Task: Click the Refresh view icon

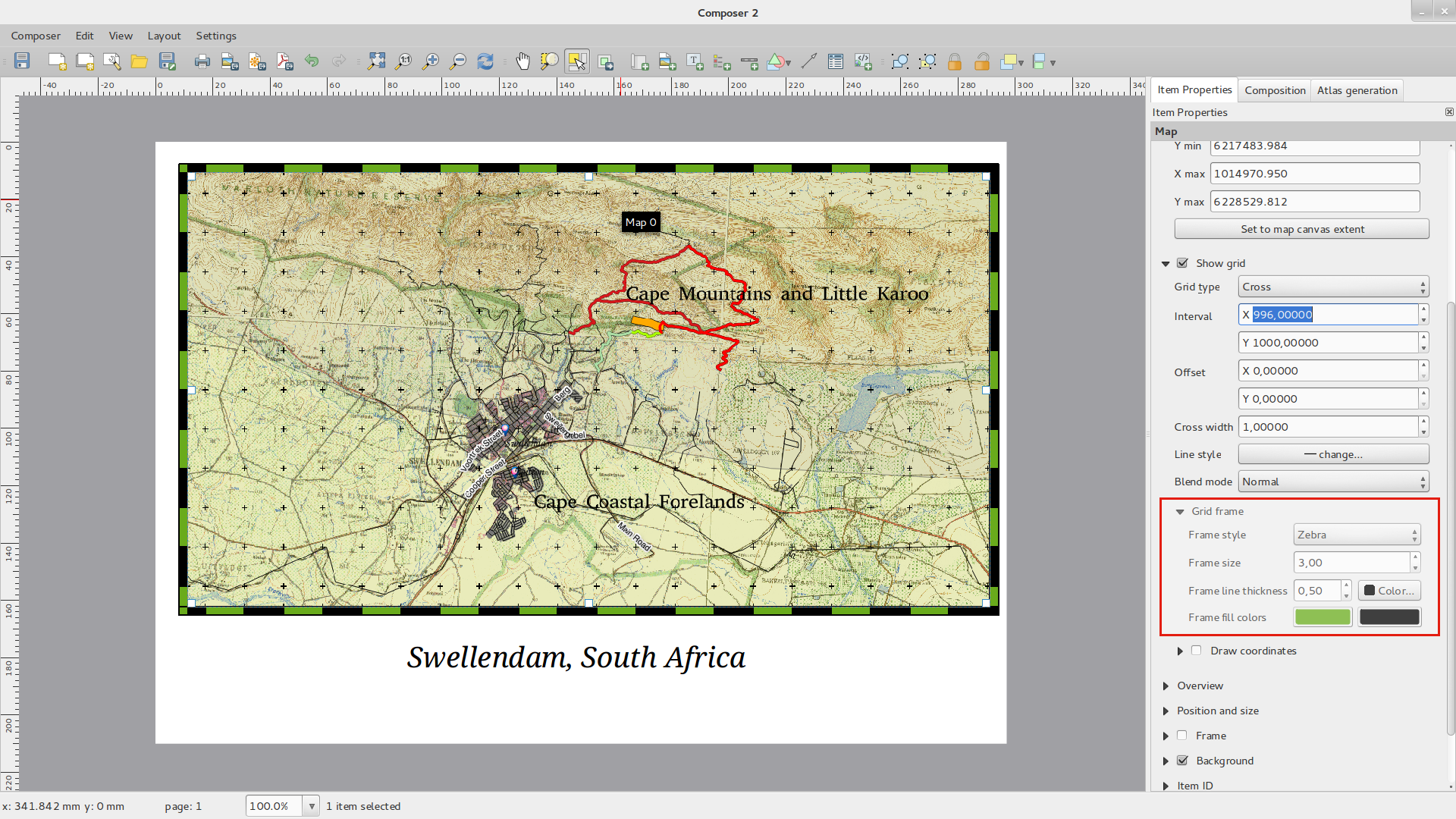Action: (485, 61)
